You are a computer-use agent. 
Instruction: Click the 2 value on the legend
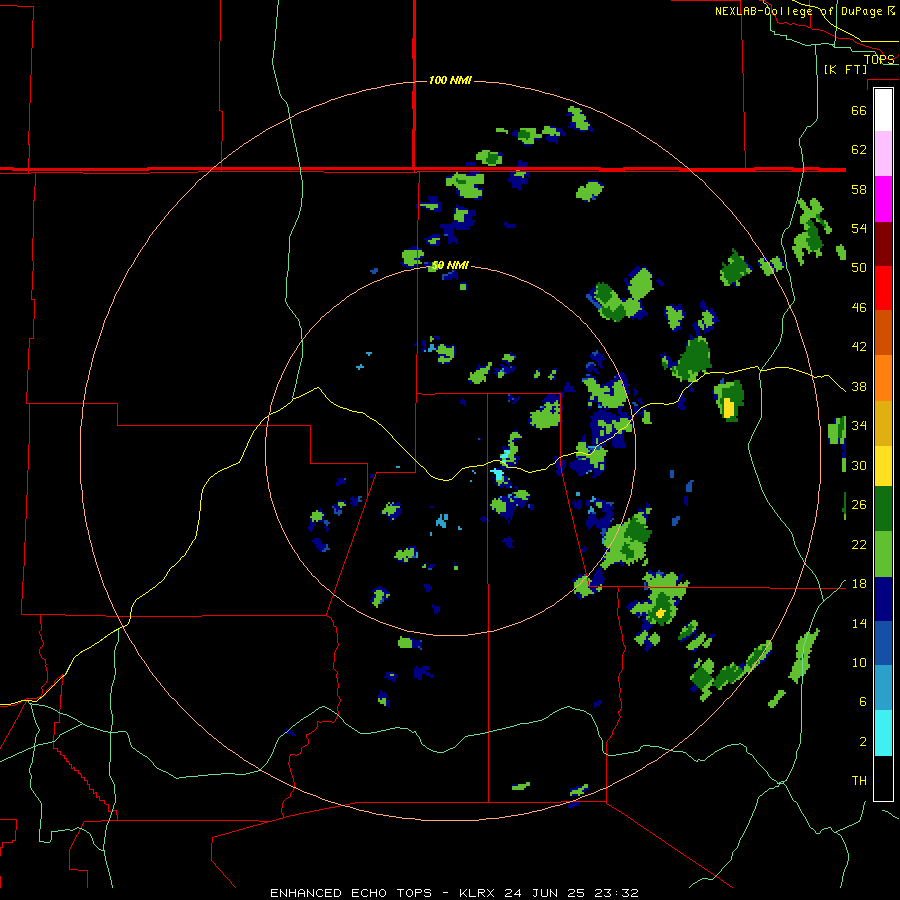863,742
